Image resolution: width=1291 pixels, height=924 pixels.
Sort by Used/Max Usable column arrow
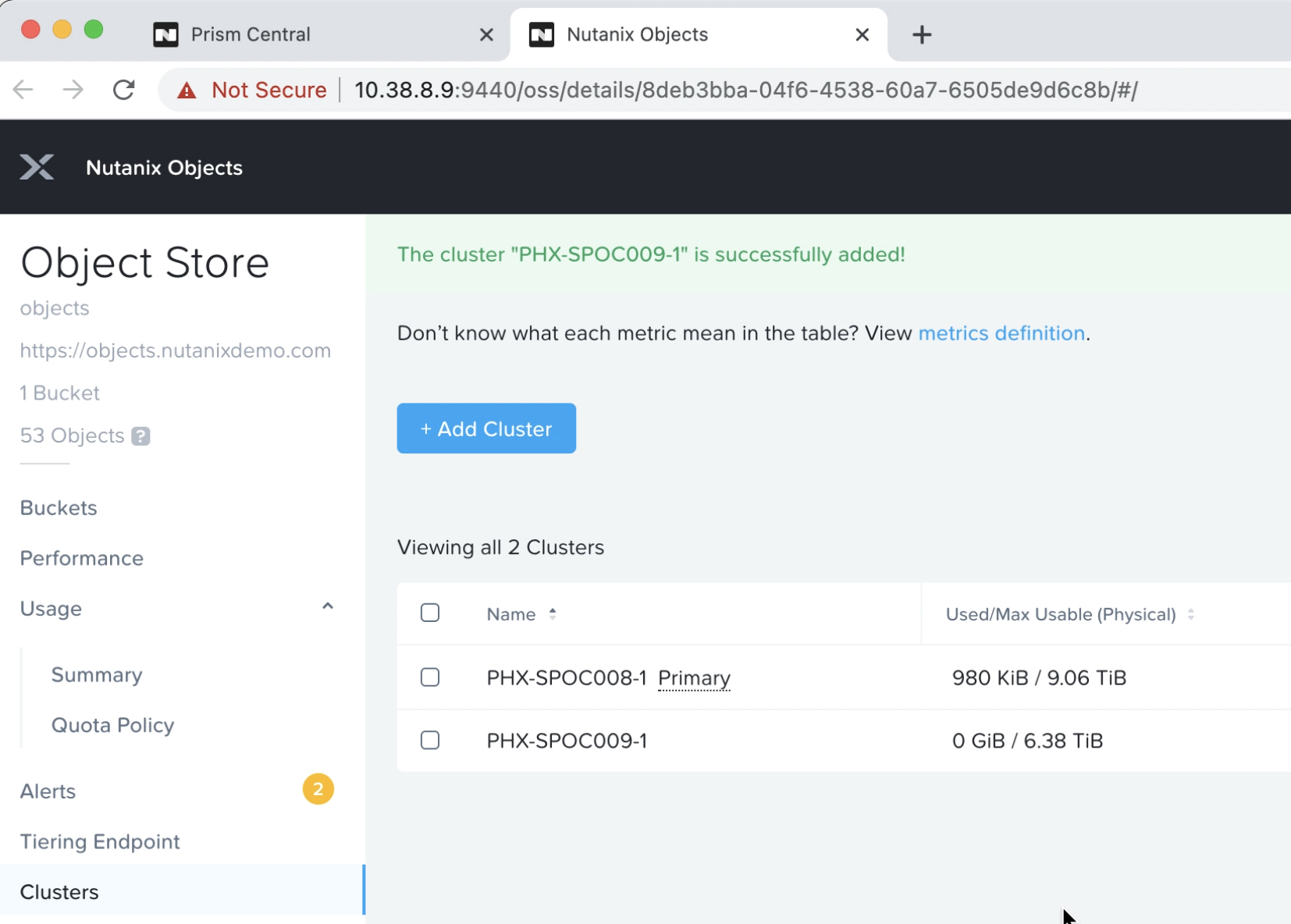coord(1191,615)
